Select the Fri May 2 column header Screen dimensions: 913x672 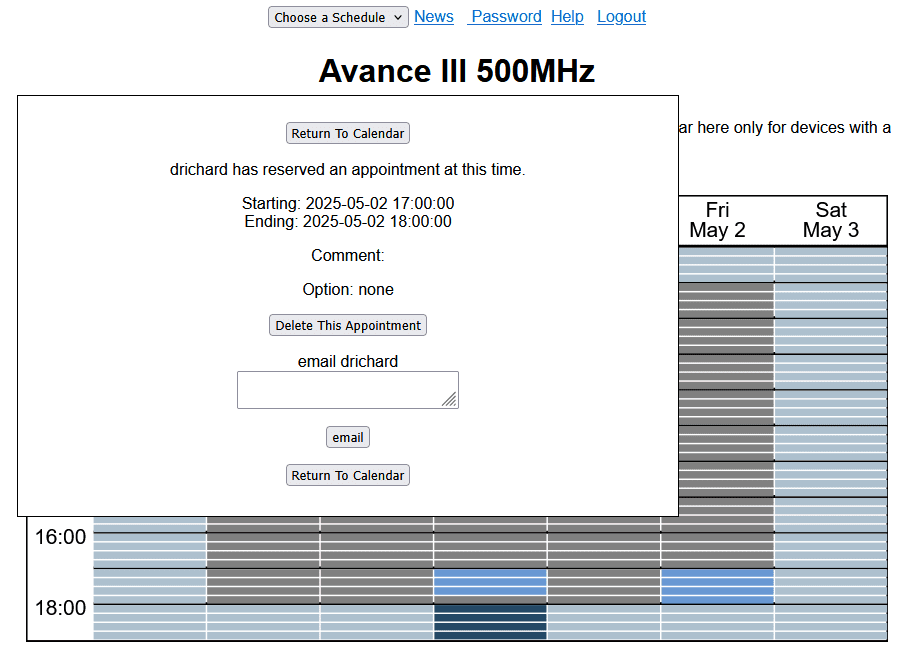click(x=717, y=219)
